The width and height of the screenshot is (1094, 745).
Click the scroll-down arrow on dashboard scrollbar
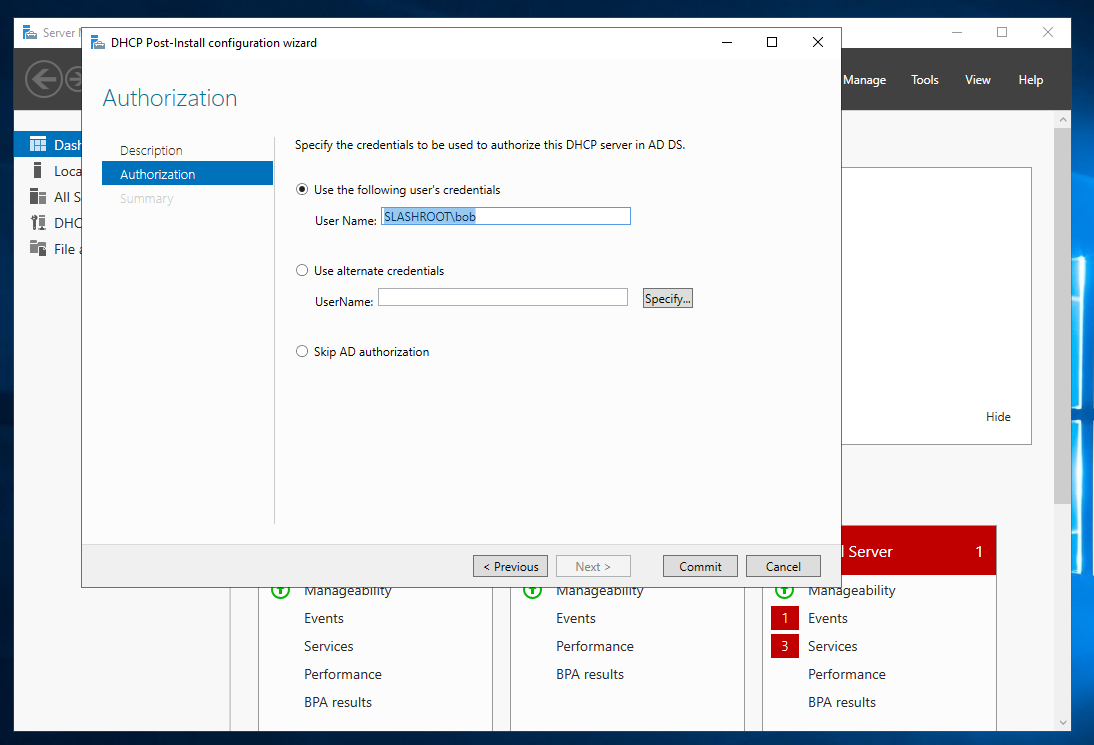click(x=1062, y=721)
